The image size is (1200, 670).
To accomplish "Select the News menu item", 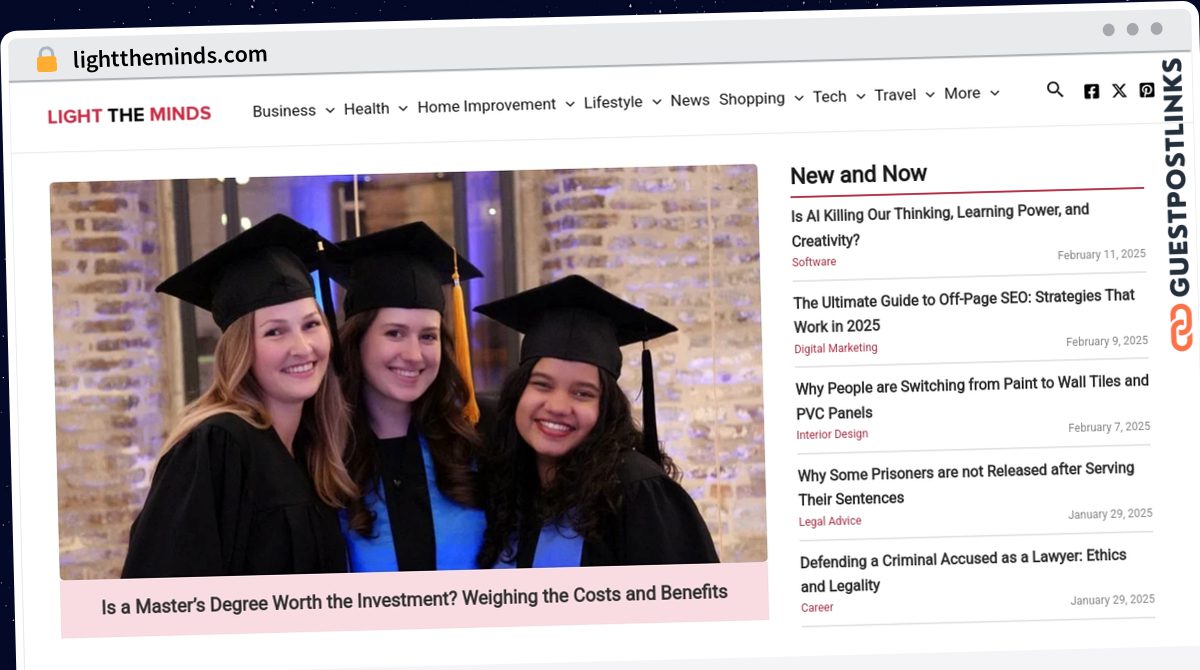I will [690, 100].
